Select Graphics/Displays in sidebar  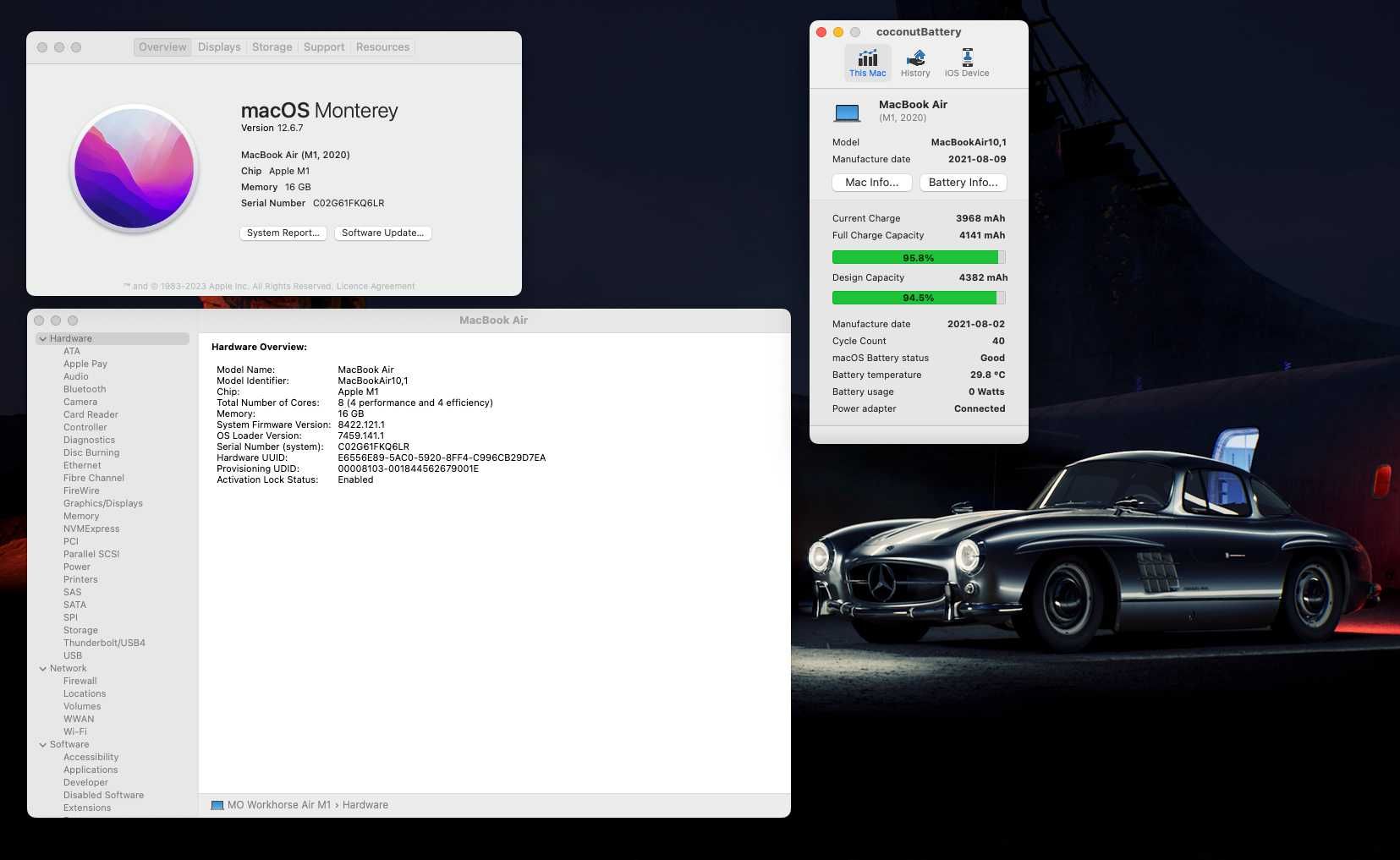click(103, 503)
